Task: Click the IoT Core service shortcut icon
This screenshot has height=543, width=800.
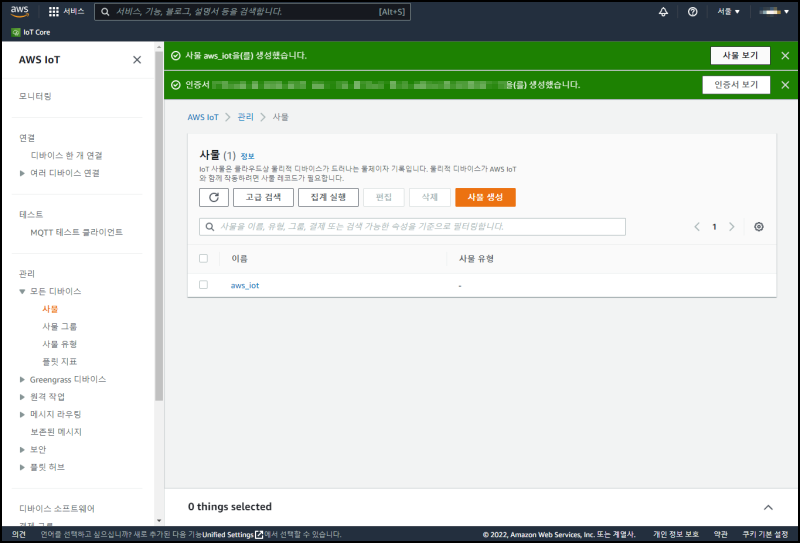Action: click(16, 32)
